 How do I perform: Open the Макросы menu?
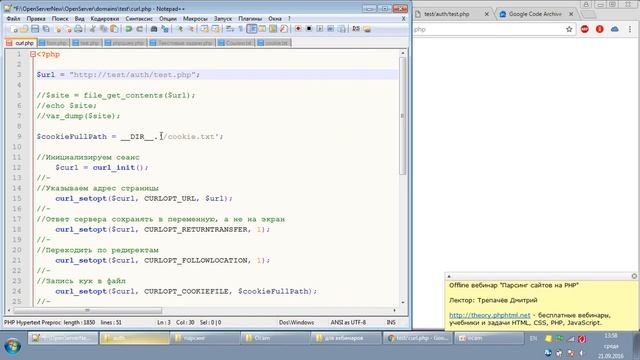(x=195, y=19)
